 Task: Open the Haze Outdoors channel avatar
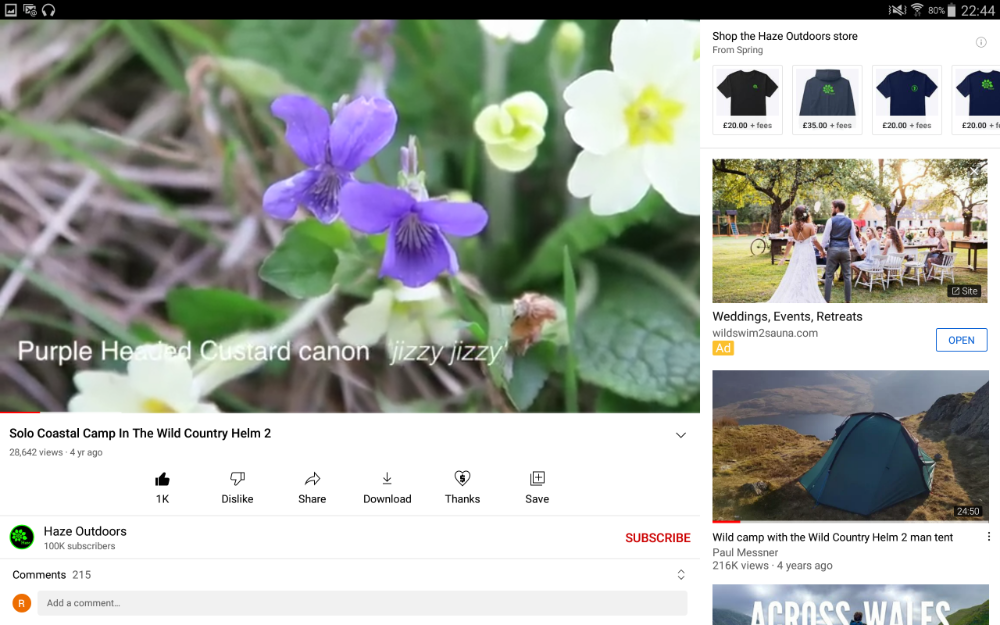[x=22, y=537]
